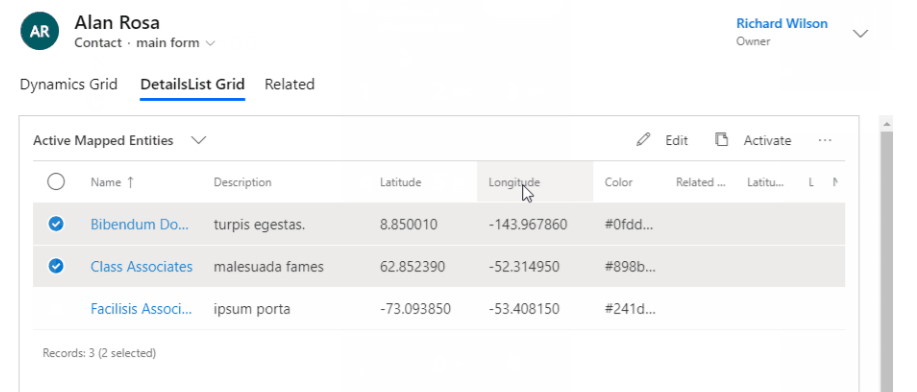Open the Related tab
917x392 pixels.
(x=289, y=84)
